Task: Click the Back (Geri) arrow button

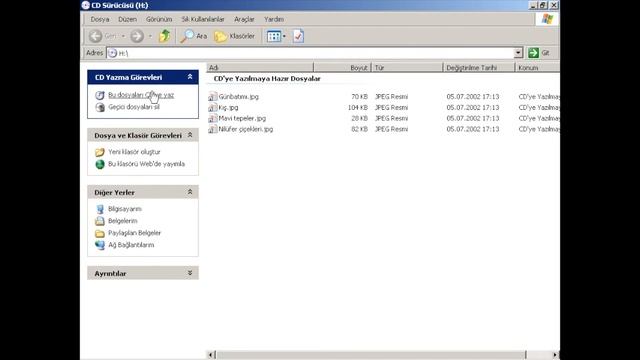Action: coord(96,36)
